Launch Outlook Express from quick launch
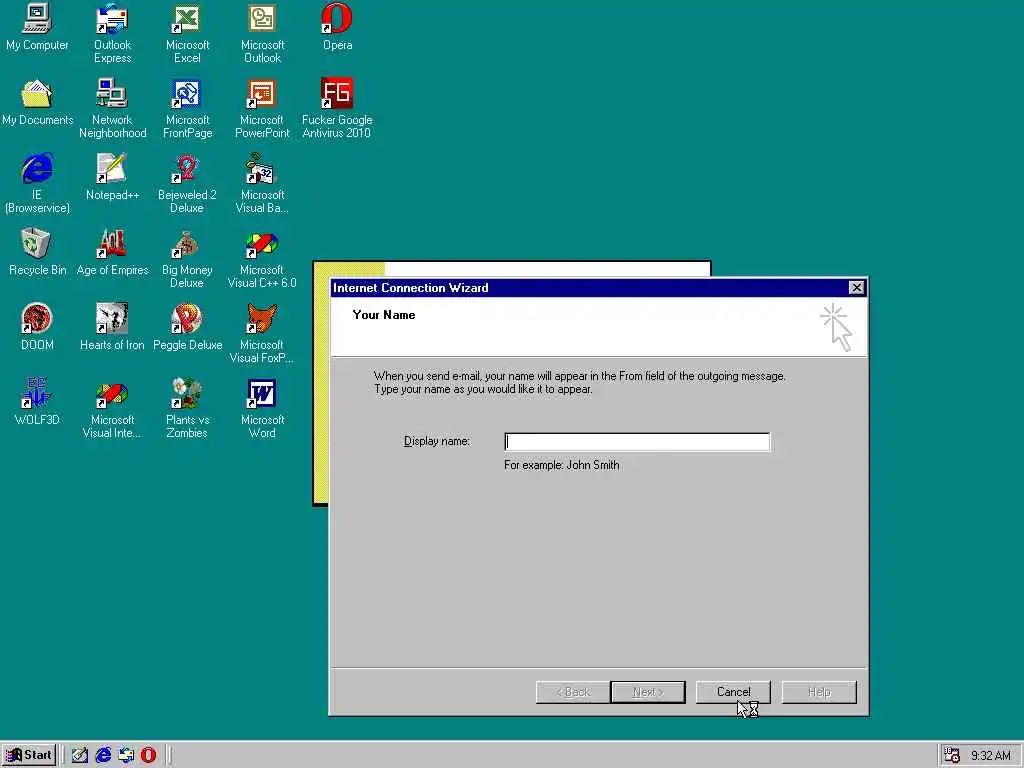 [126, 755]
